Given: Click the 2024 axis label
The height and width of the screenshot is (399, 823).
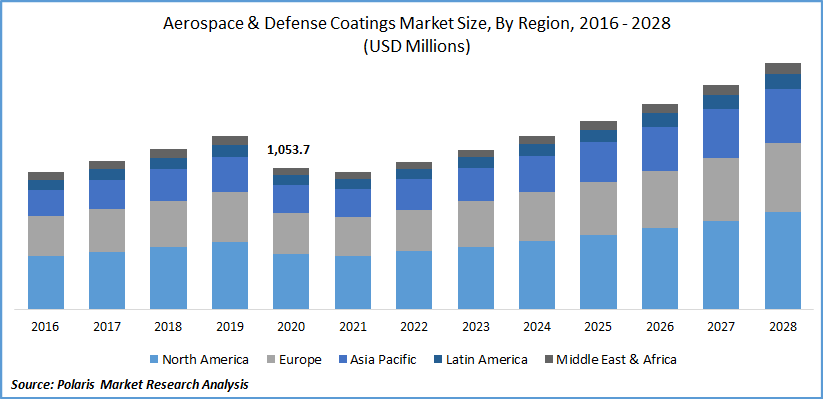Looking at the screenshot, I should tap(537, 327).
